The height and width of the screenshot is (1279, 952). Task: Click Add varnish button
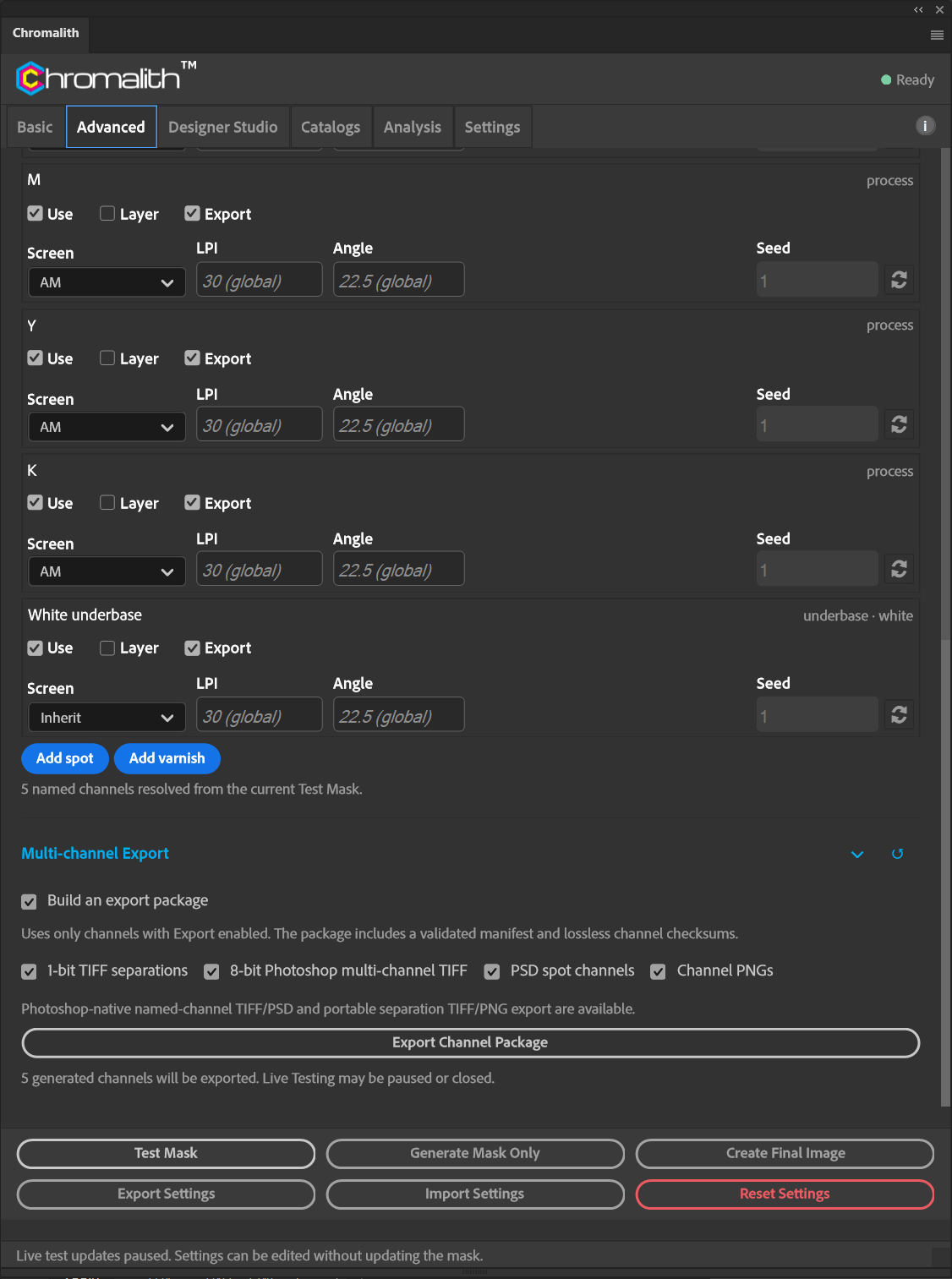pyautogui.click(x=167, y=758)
